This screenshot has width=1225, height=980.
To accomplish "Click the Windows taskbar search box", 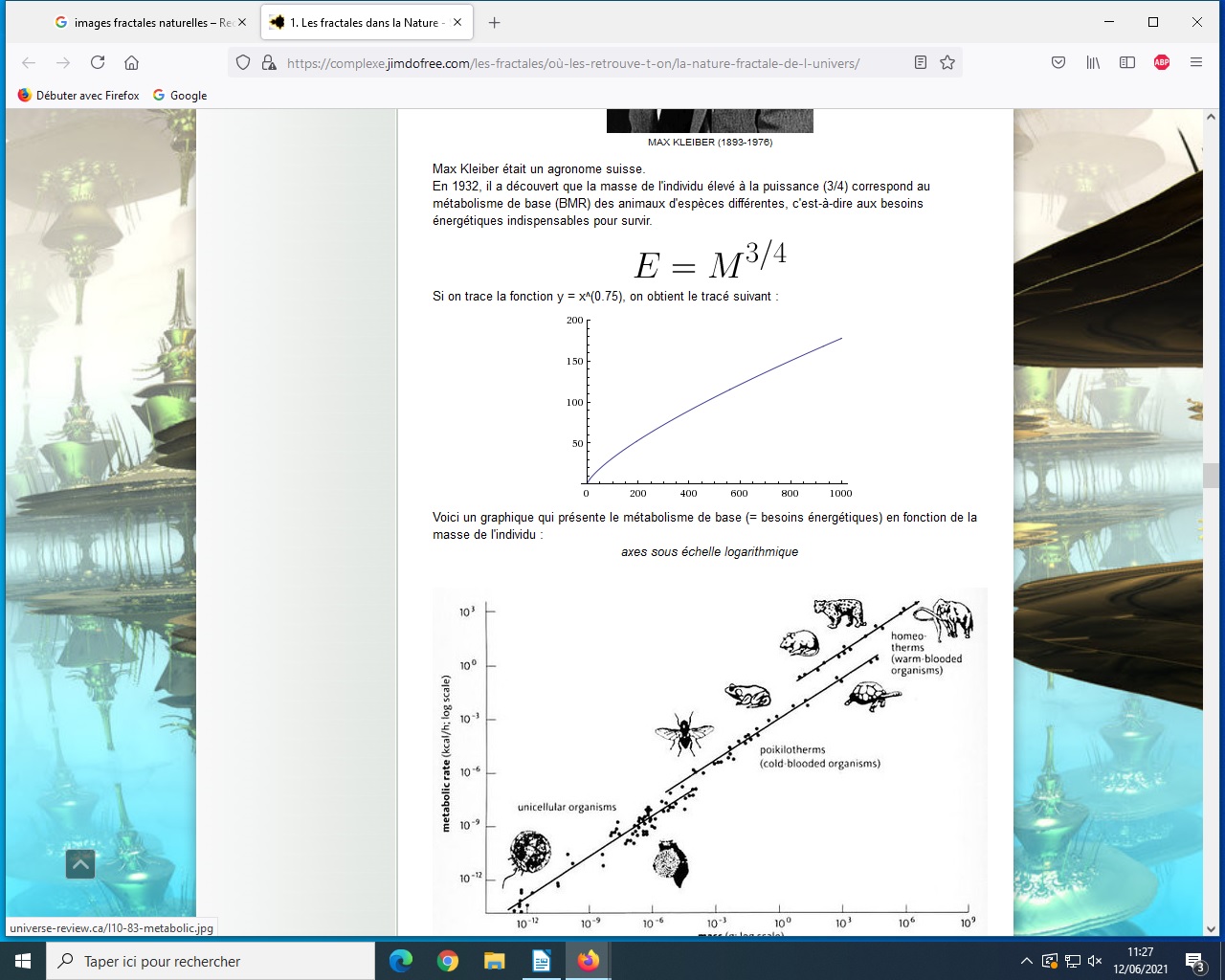I will point(211,961).
